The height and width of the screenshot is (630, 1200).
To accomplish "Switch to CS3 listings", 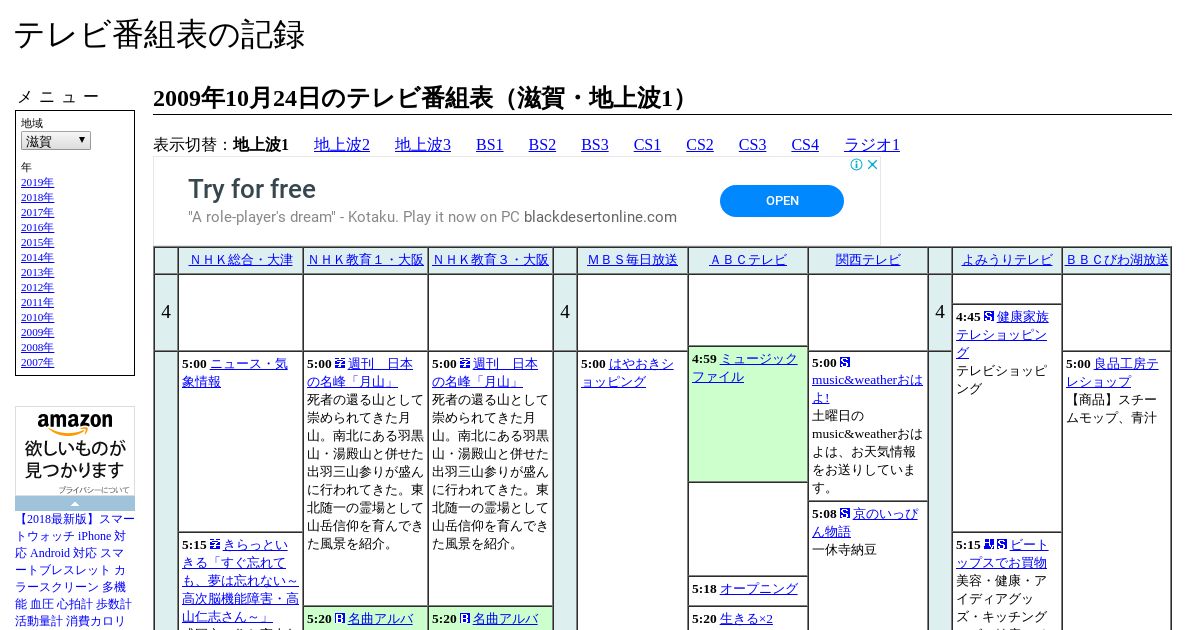I will (752, 145).
